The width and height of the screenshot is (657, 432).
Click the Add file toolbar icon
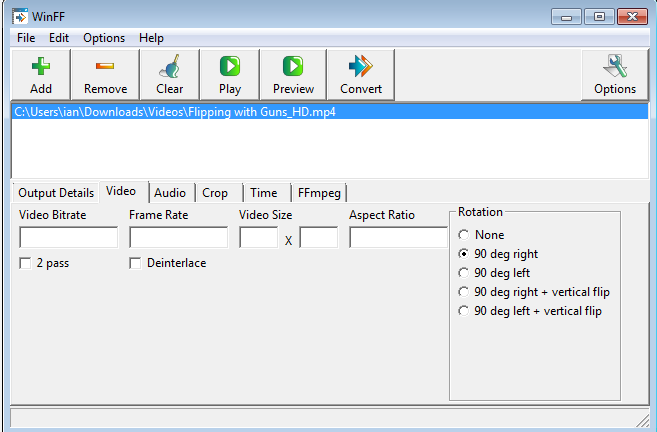click(41, 75)
